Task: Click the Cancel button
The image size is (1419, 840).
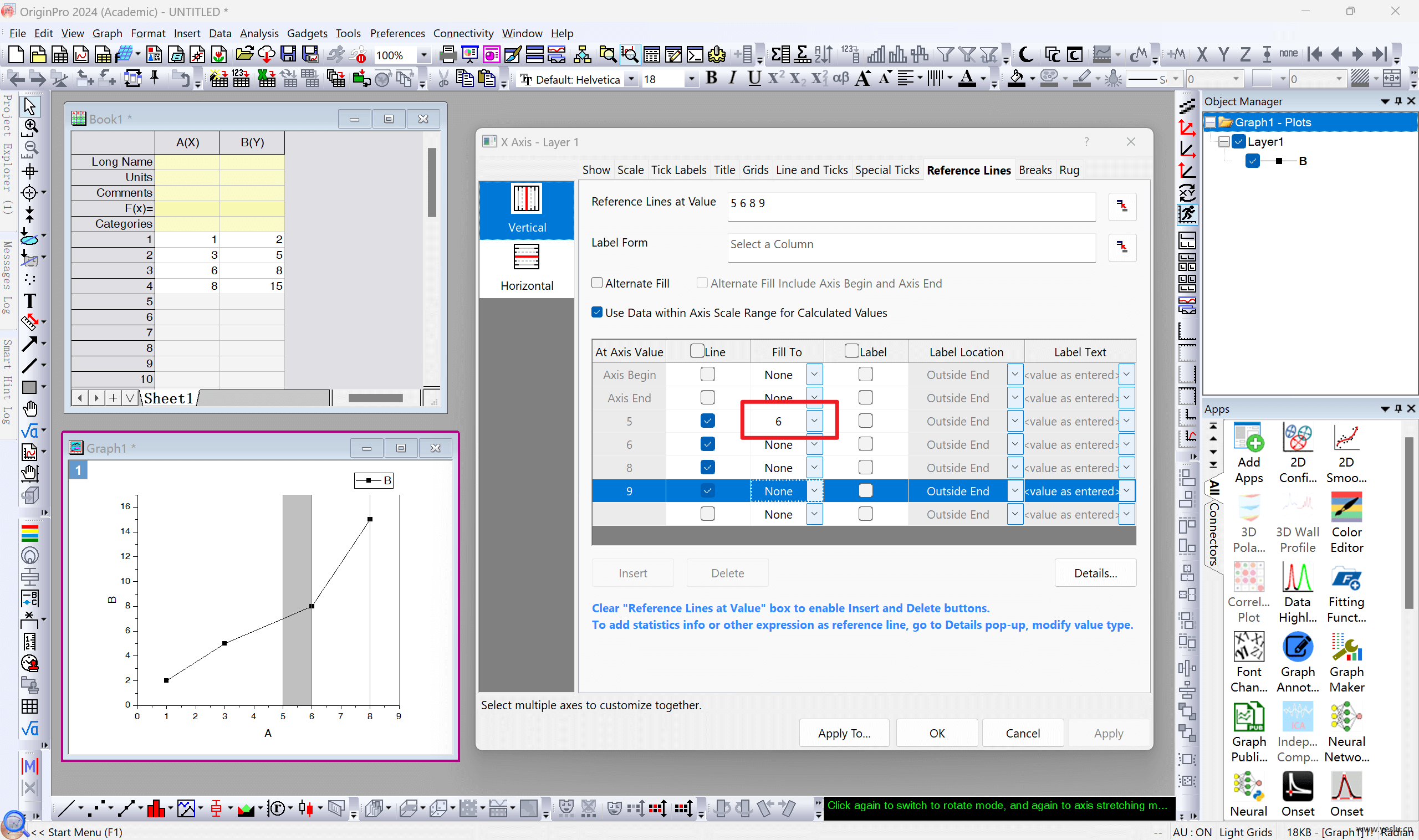Action: [x=1022, y=733]
